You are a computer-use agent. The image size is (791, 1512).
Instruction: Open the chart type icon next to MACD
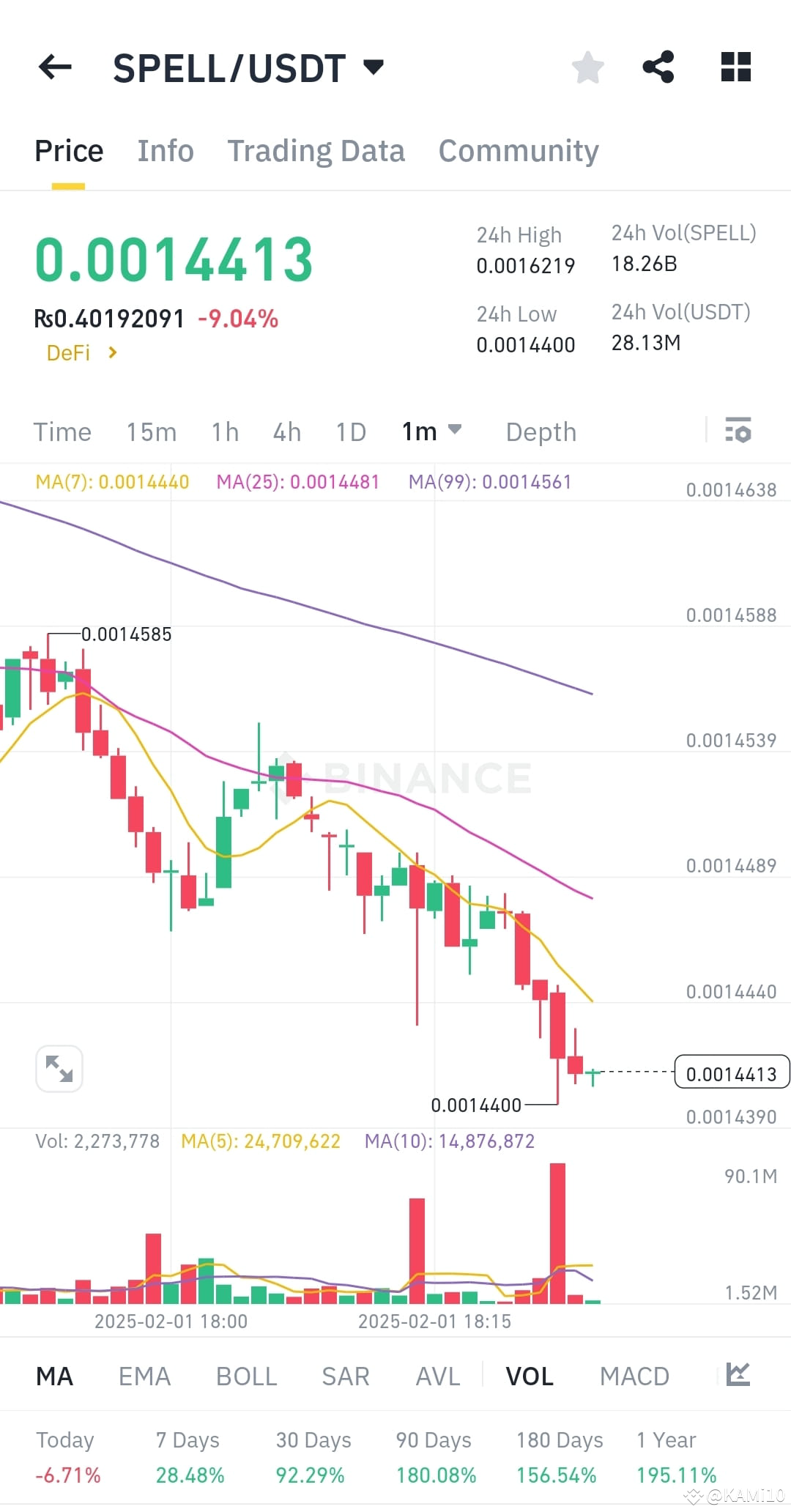(739, 1376)
